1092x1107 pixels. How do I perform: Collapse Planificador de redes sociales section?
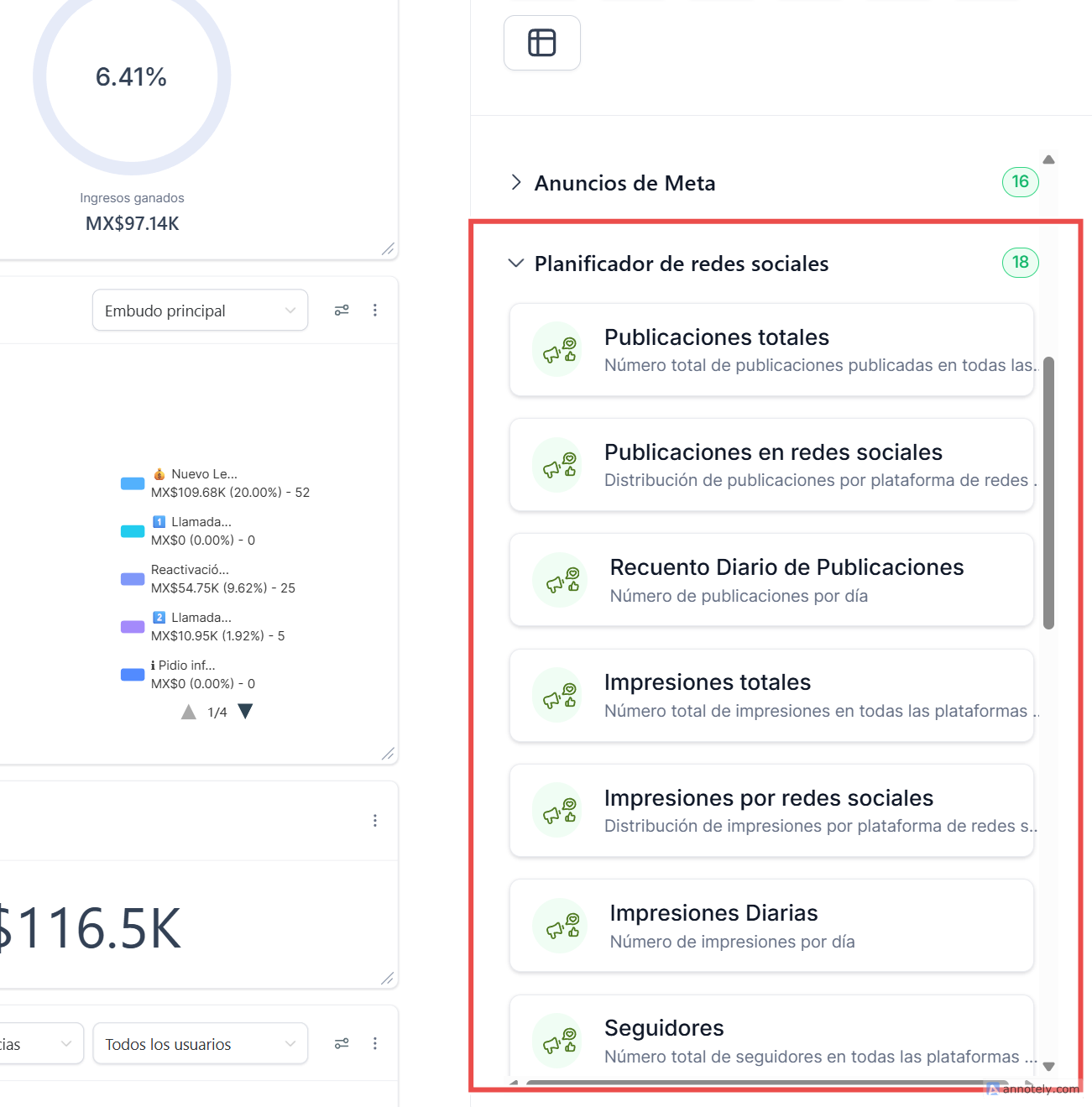coord(516,264)
